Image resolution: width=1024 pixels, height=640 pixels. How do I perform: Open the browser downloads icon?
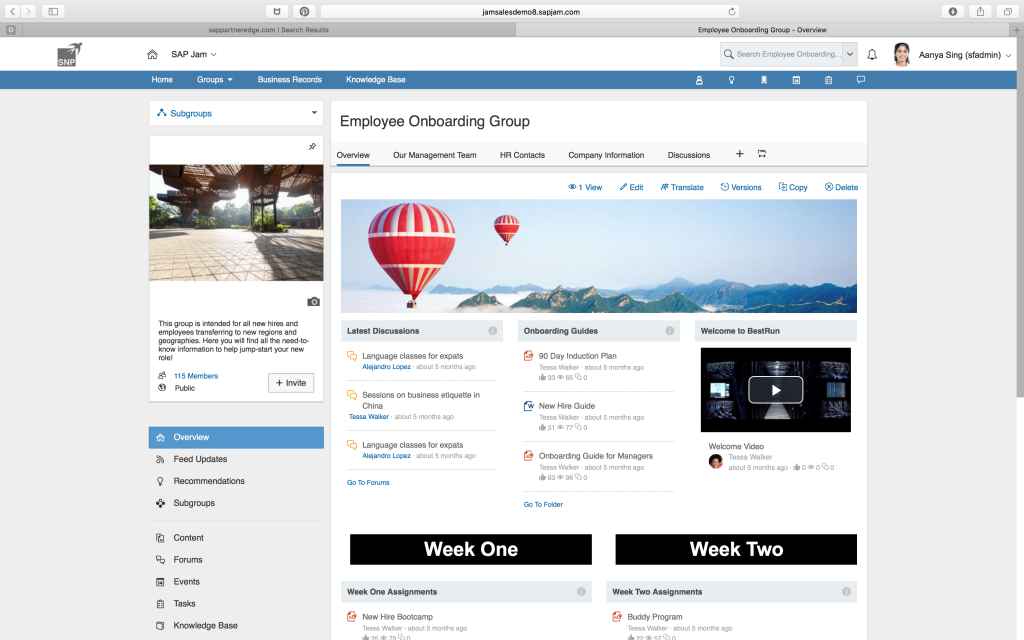tap(953, 11)
